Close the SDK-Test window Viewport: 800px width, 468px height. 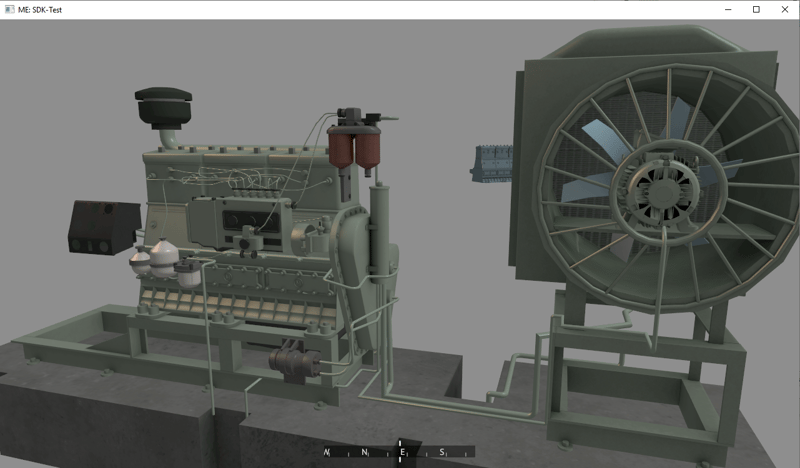coord(784,9)
